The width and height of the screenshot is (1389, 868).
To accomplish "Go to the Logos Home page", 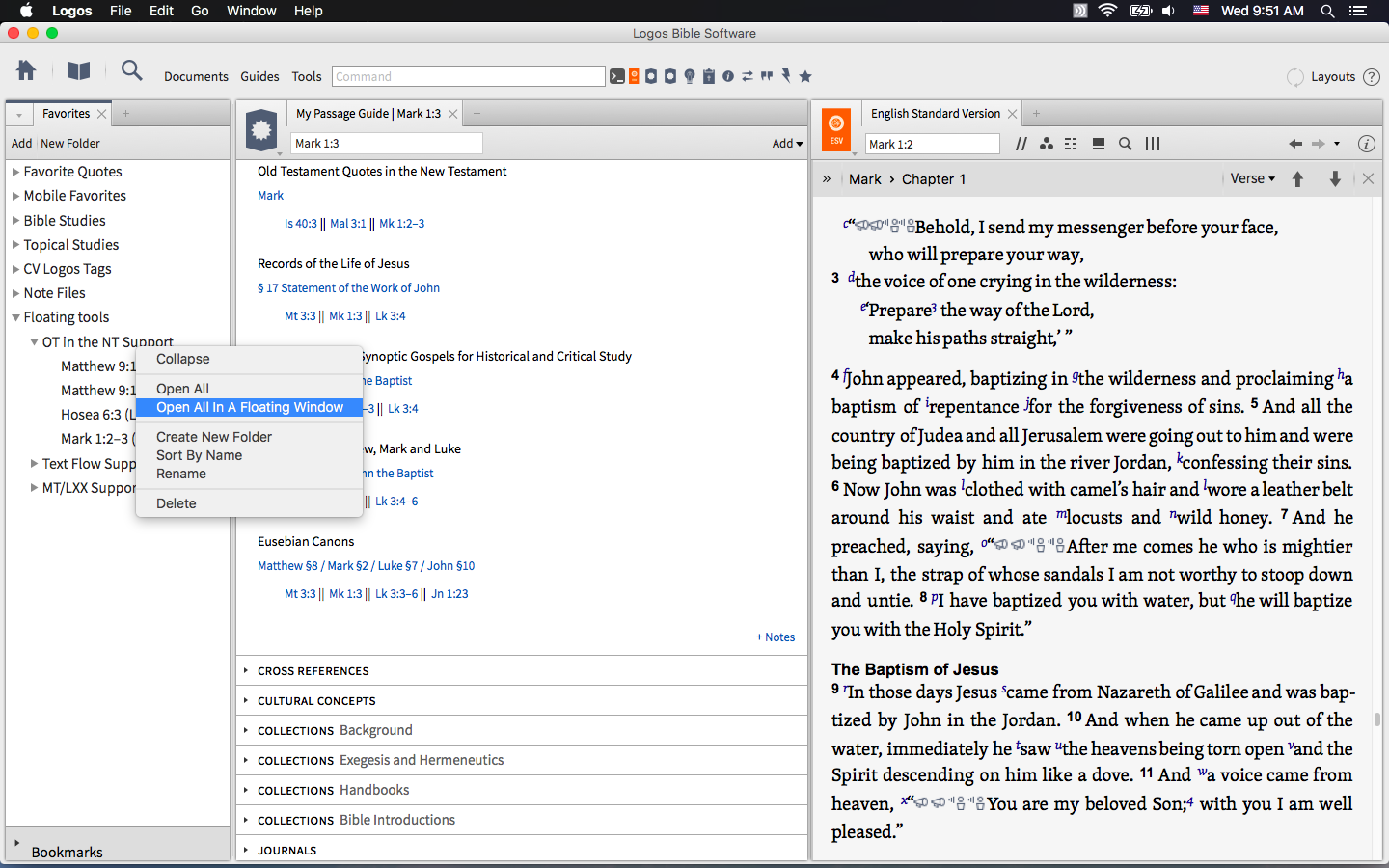I will click(26, 70).
